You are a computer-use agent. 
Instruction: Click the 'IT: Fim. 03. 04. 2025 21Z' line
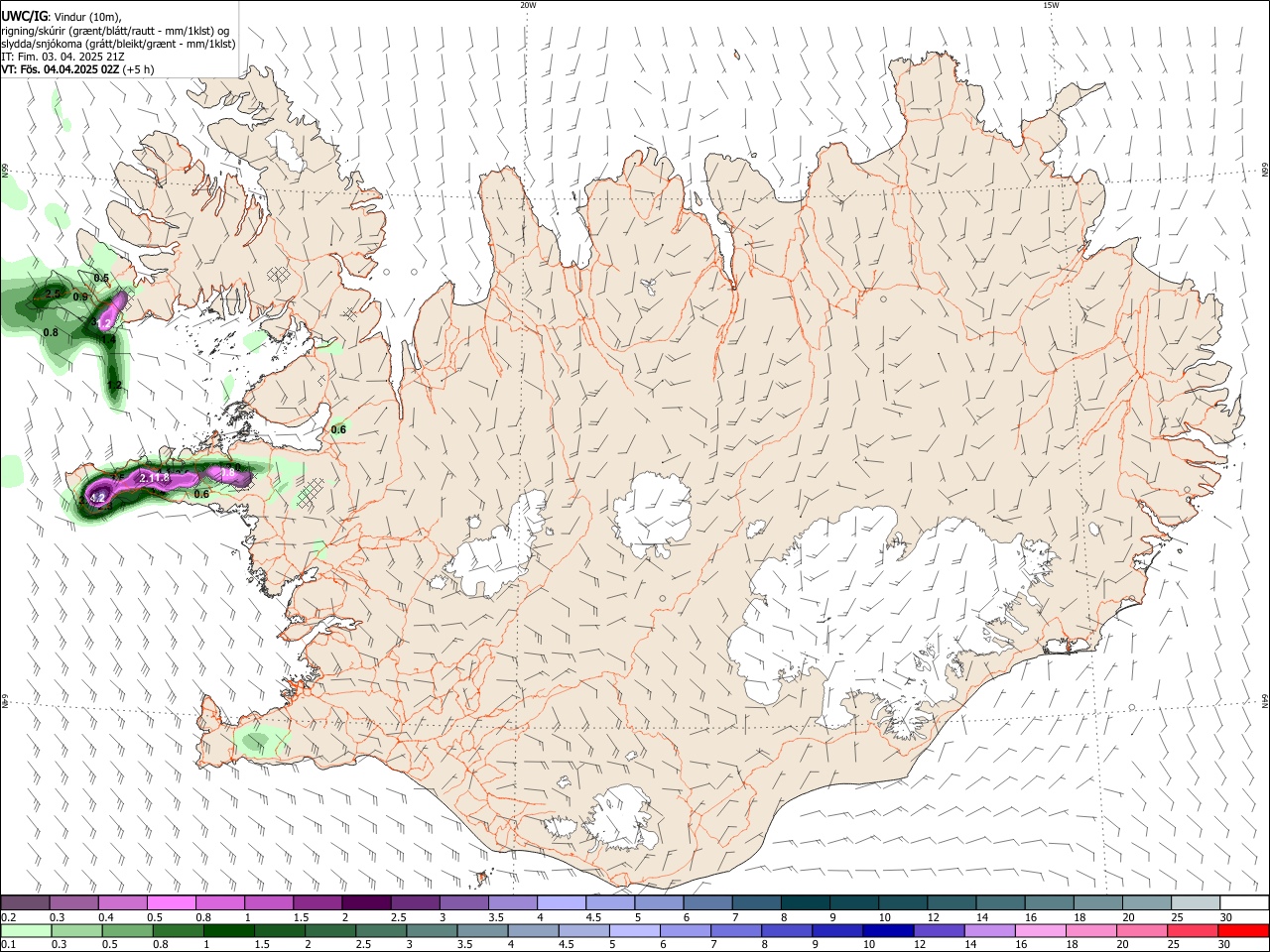coord(63,57)
